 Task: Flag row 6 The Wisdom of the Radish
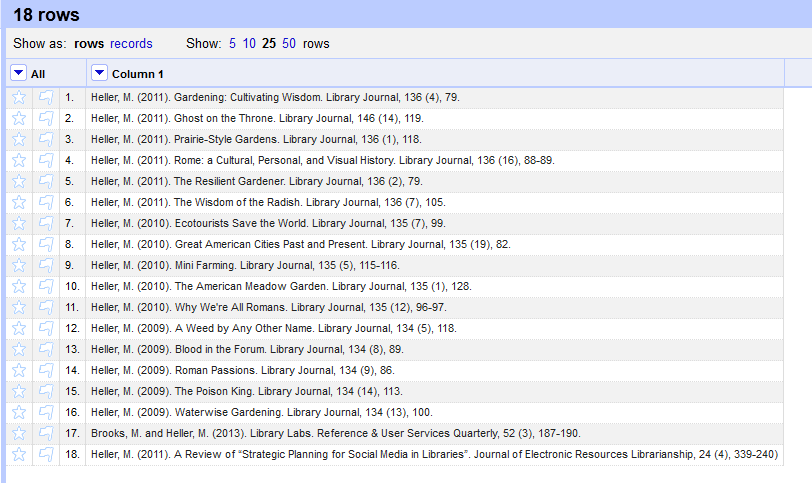[46, 202]
